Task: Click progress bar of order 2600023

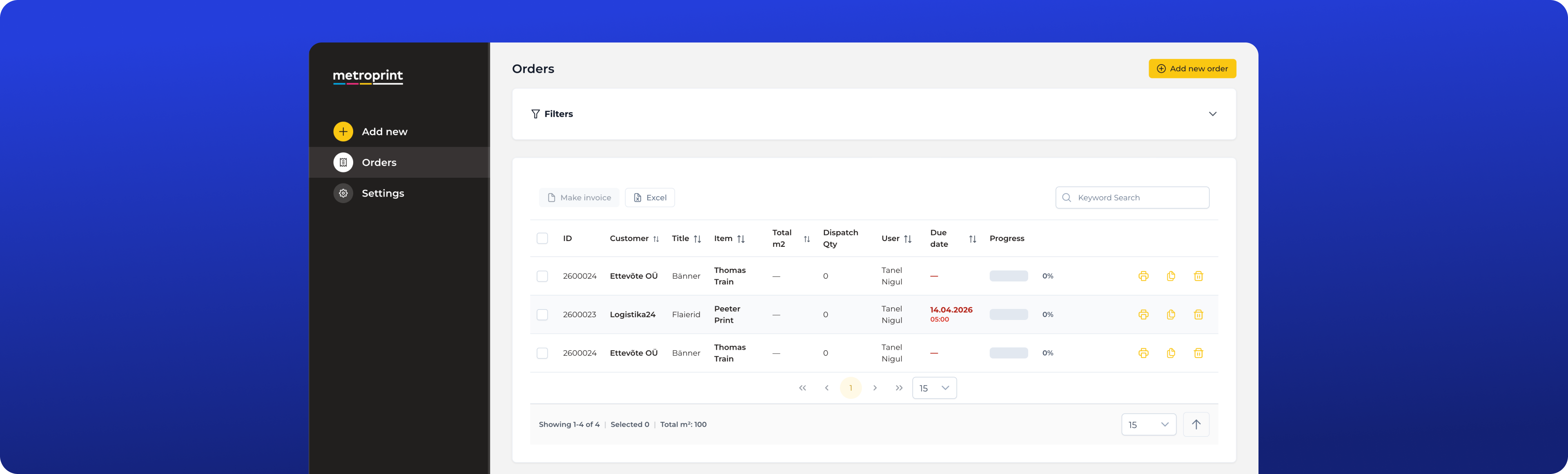Action: click(1008, 314)
